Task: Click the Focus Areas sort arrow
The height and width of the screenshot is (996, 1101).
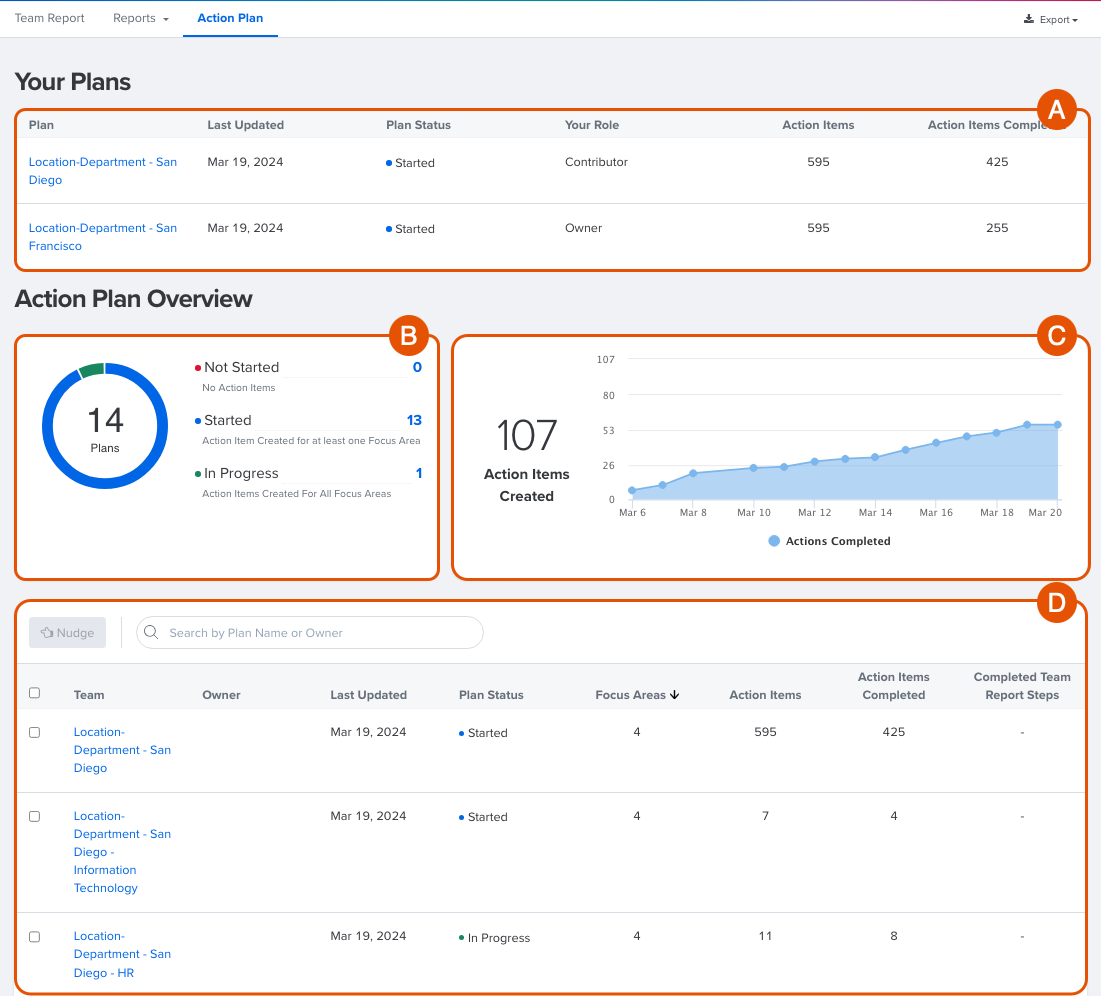Action: coord(675,695)
